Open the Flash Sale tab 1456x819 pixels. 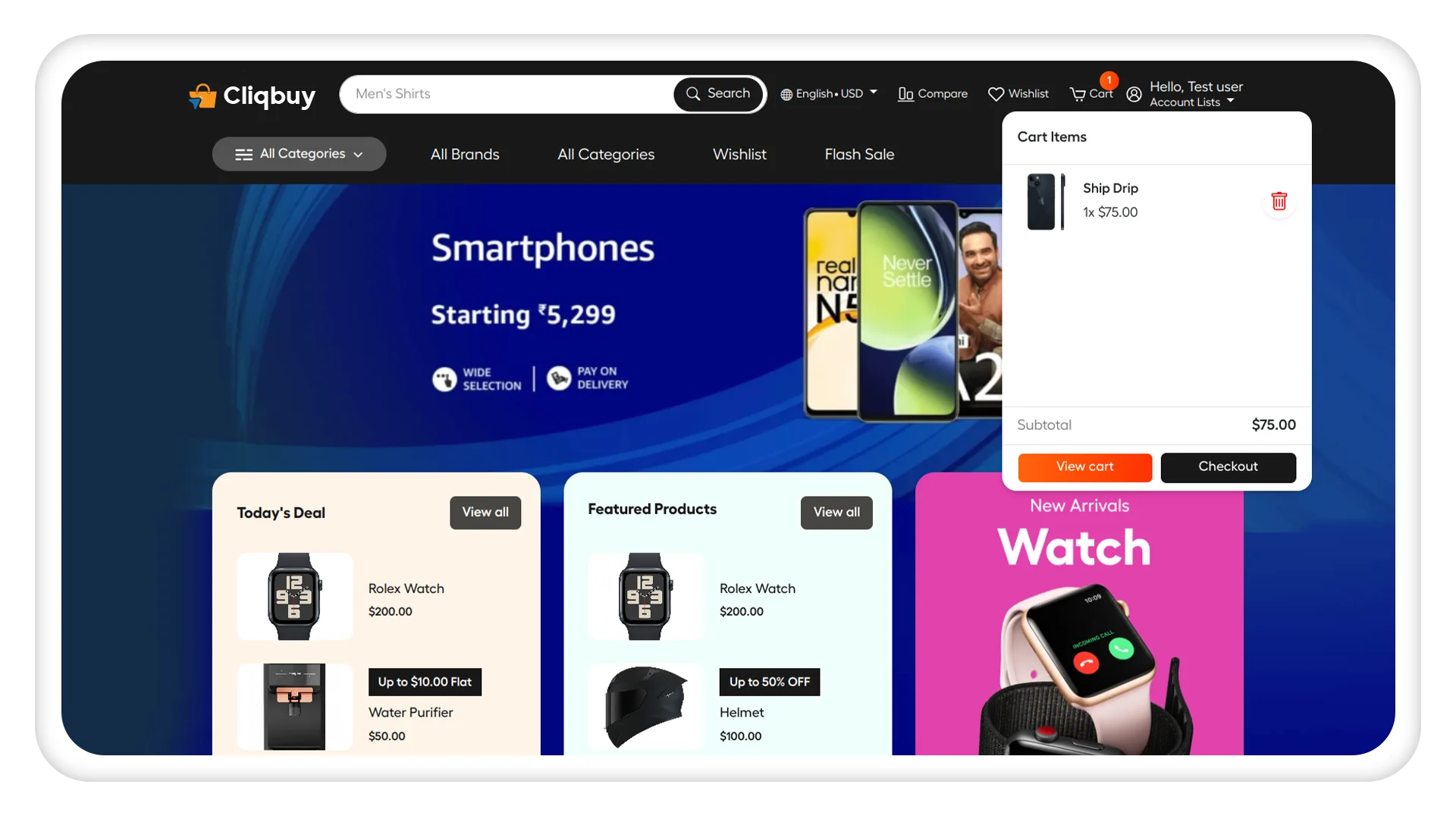[x=859, y=153]
